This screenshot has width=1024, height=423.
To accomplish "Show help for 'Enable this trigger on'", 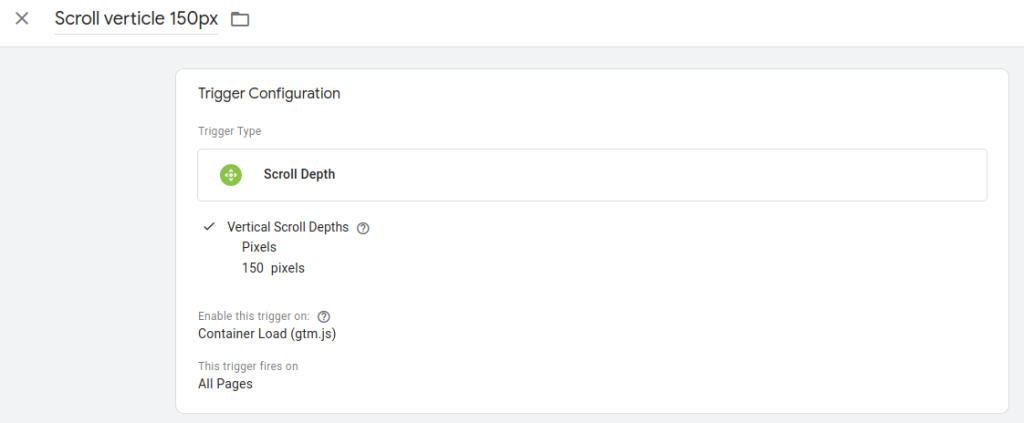I will pos(323,316).
